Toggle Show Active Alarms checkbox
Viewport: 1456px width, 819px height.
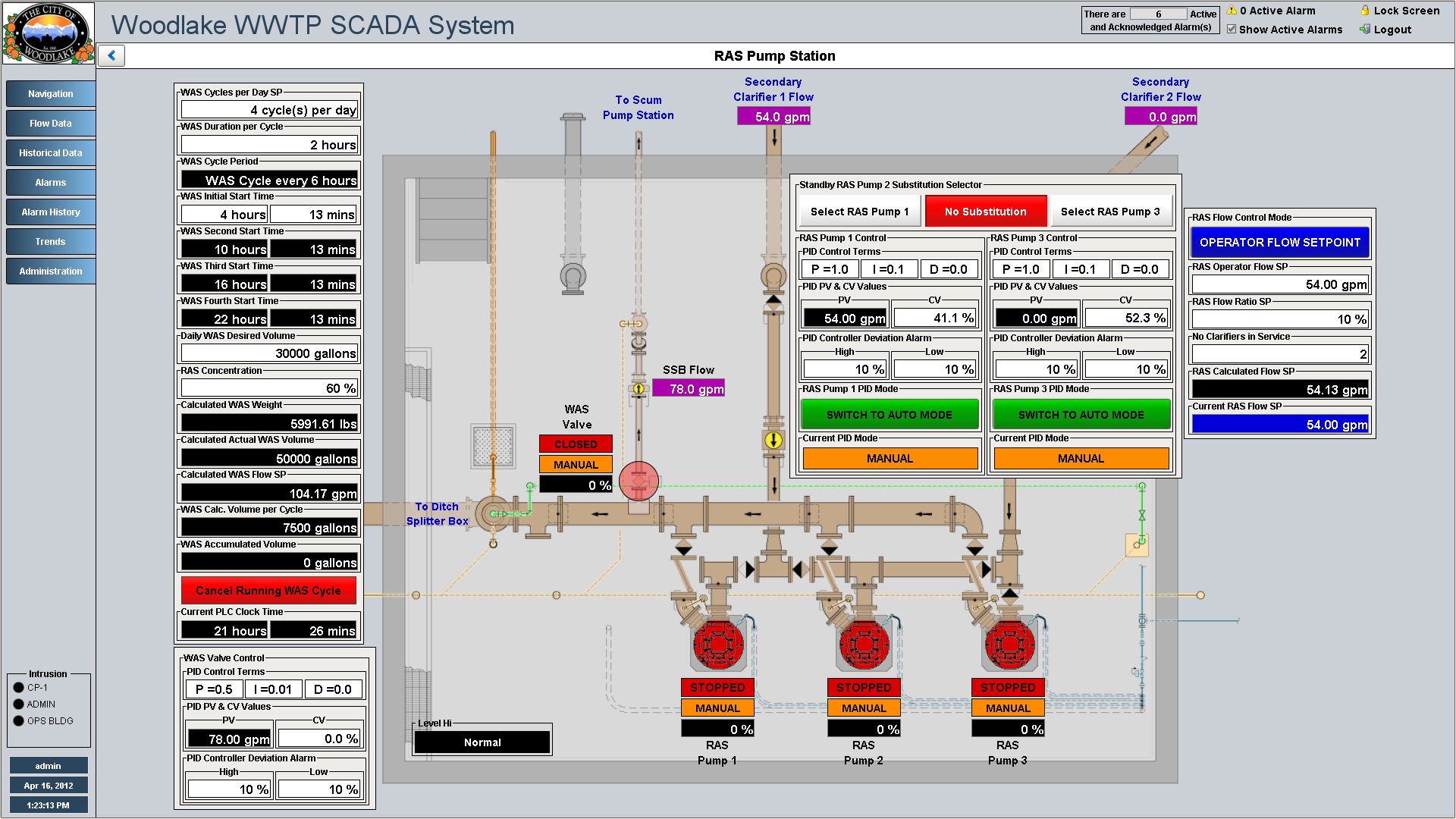pos(1232,30)
